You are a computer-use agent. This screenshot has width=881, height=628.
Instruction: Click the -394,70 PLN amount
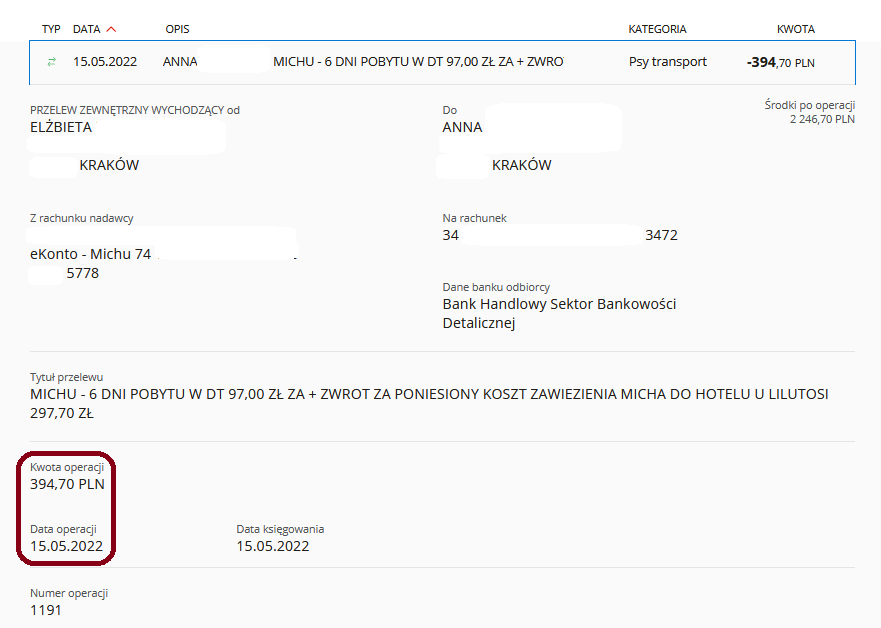pos(780,62)
